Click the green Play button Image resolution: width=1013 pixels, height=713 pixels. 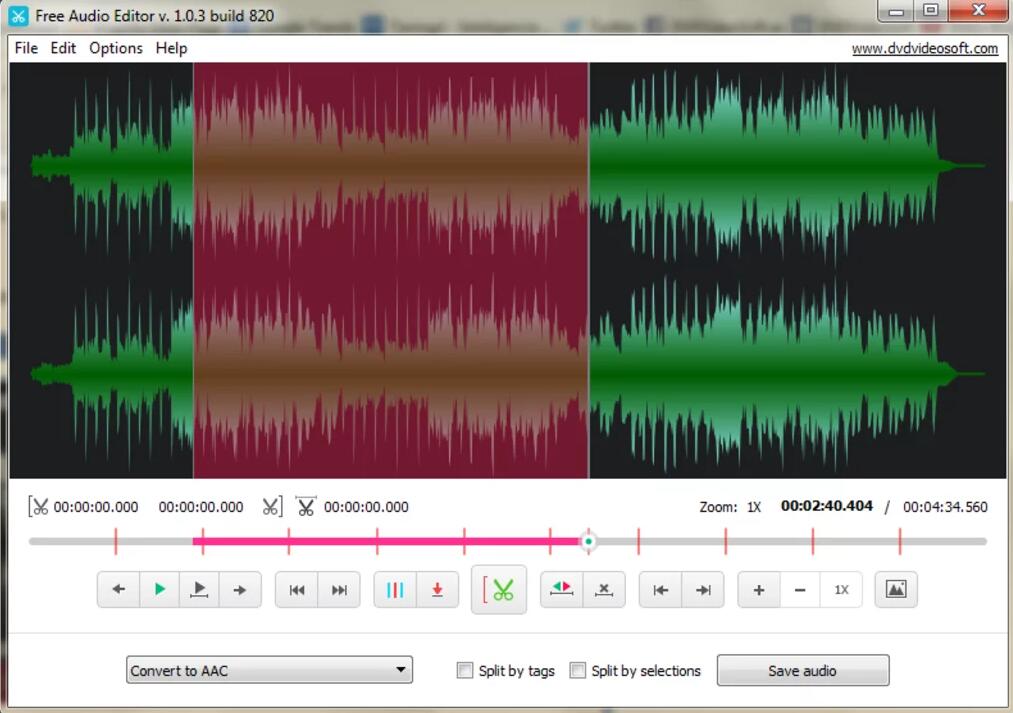click(160, 590)
